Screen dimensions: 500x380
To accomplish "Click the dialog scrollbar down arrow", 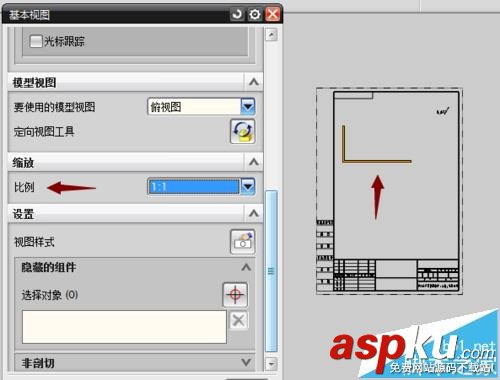I will [271, 364].
